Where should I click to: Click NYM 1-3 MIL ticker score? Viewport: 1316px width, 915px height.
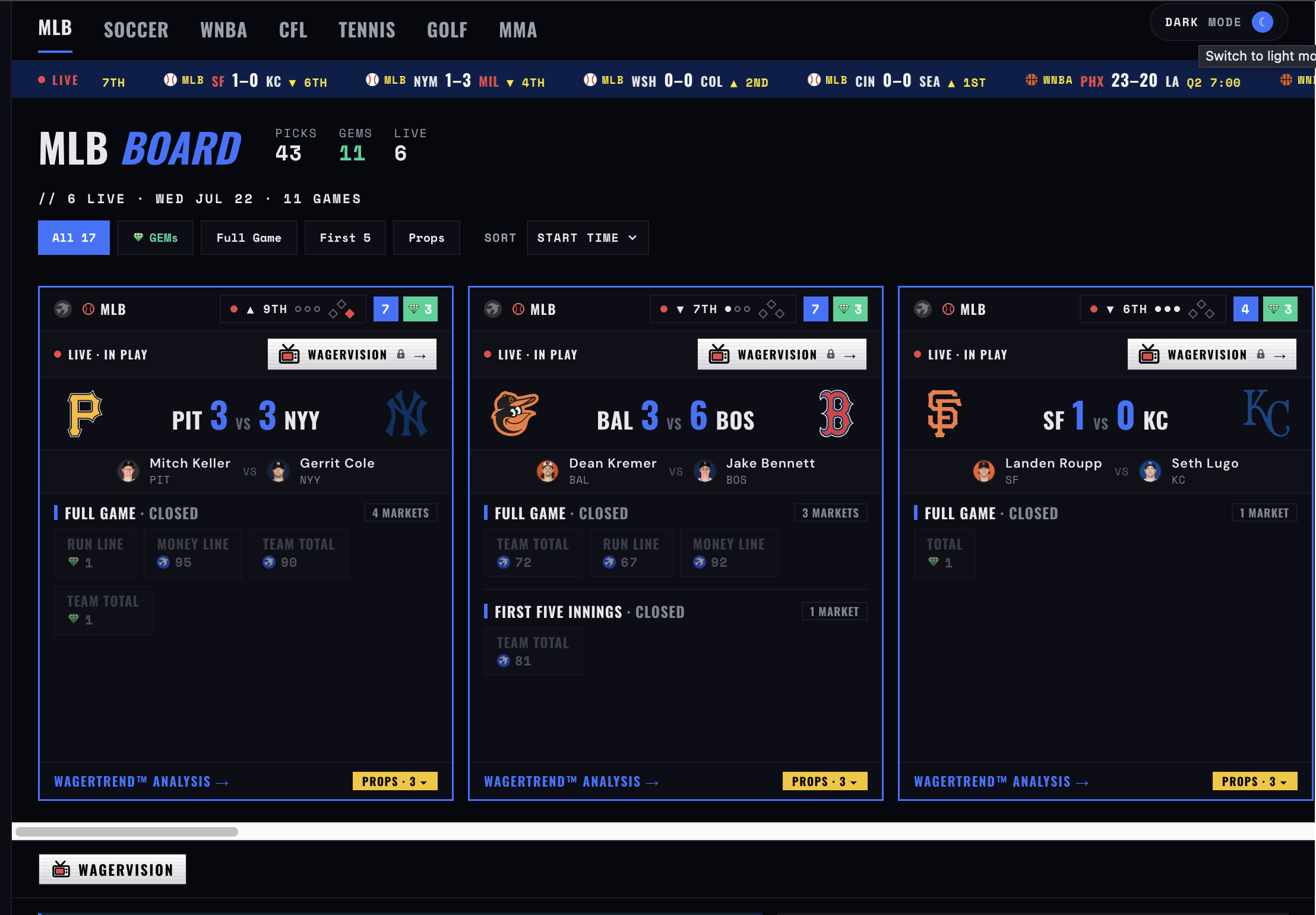coord(455,81)
